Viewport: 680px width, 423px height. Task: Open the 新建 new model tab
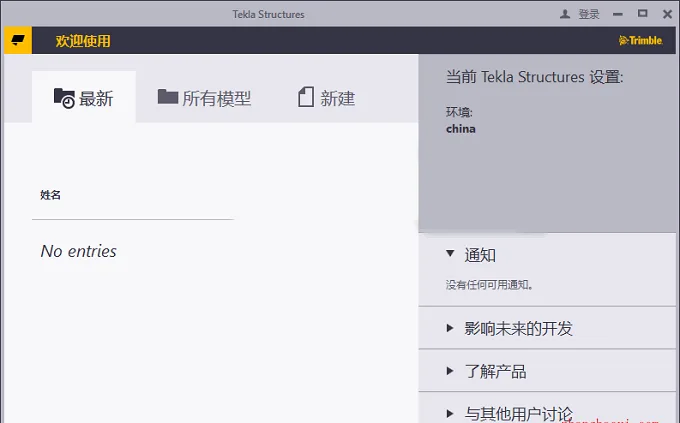tap(327, 98)
